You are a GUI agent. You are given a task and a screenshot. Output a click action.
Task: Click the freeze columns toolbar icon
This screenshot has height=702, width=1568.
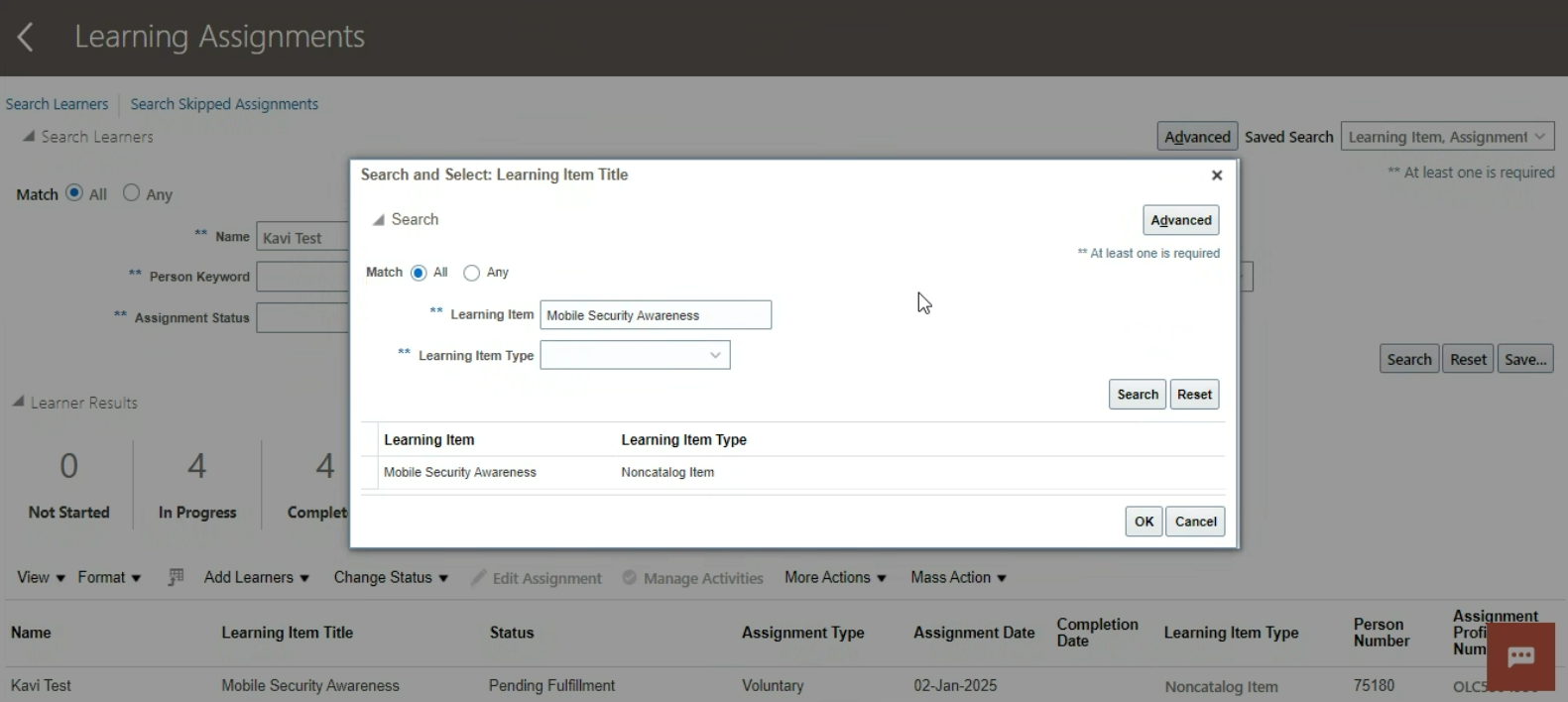(176, 577)
